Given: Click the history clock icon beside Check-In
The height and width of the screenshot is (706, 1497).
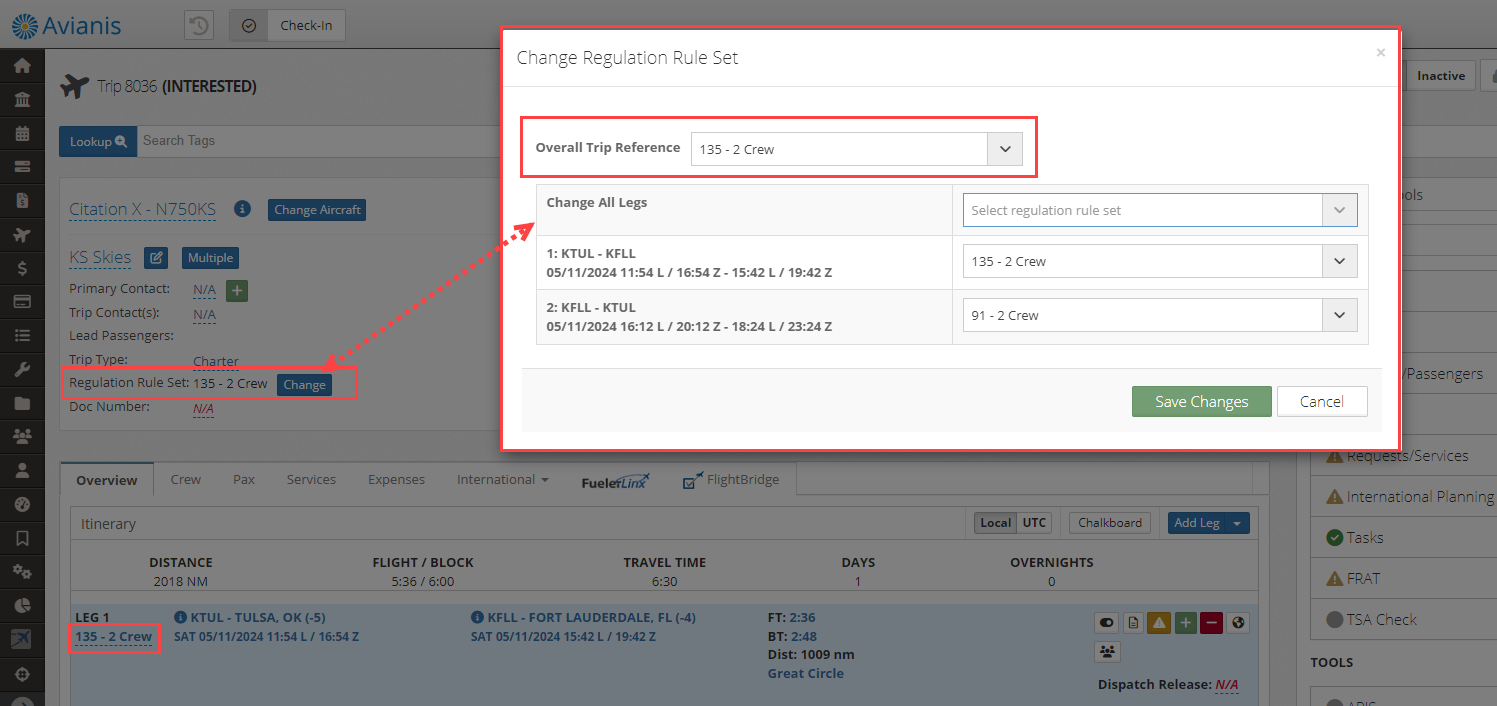Looking at the screenshot, I should point(199,26).
